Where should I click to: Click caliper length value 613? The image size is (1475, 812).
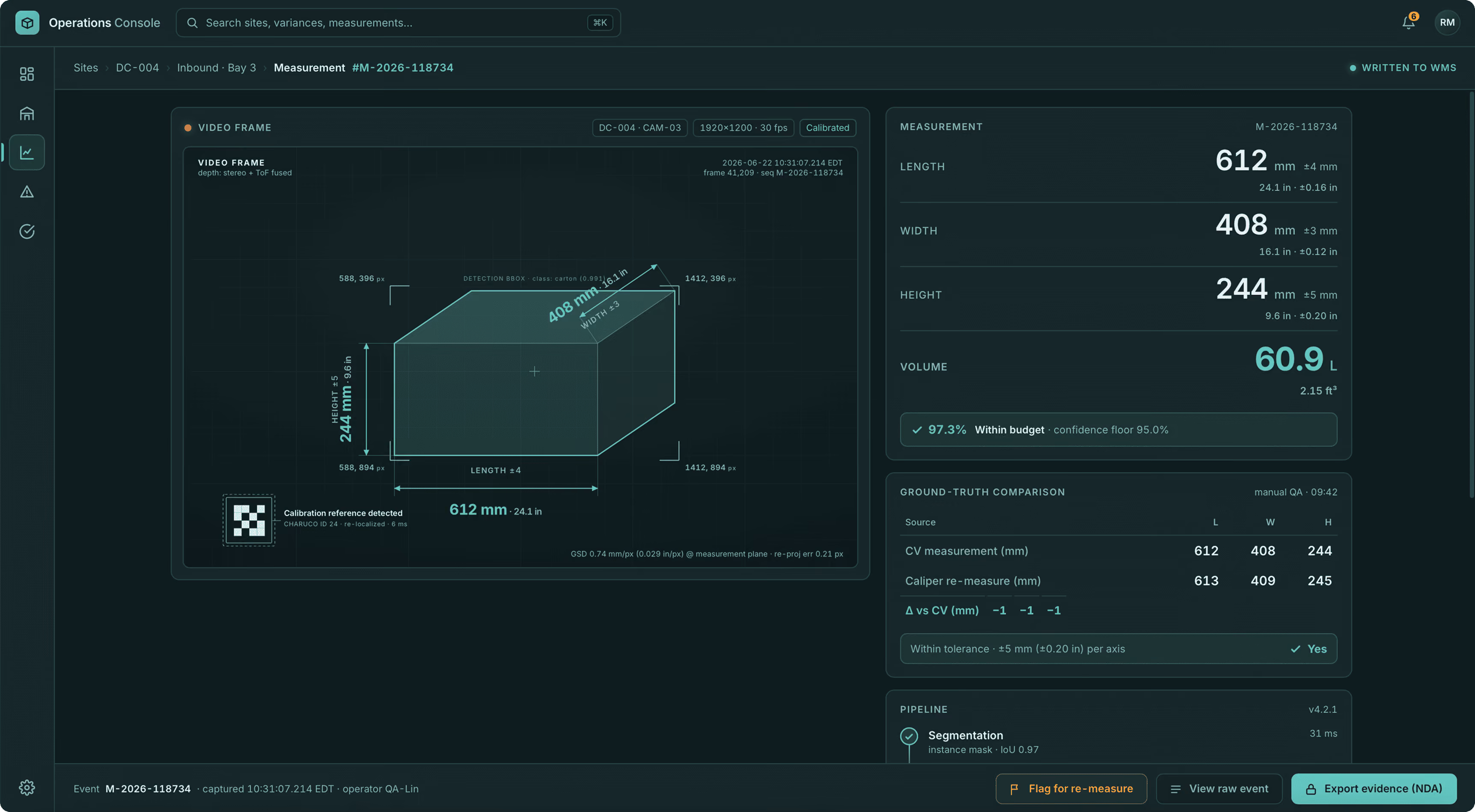1206,580
